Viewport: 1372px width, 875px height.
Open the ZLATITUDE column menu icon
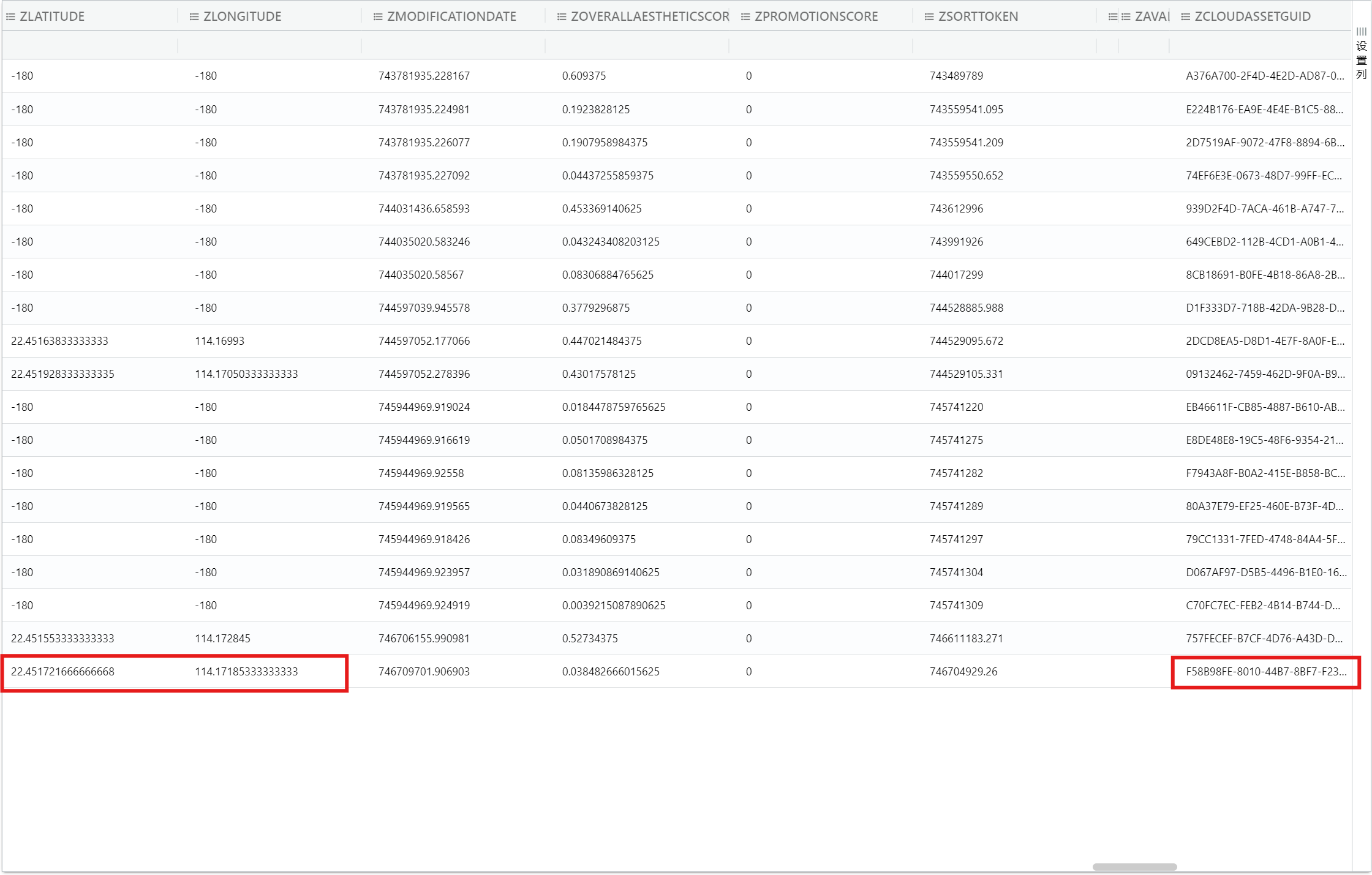pos(10,17)
